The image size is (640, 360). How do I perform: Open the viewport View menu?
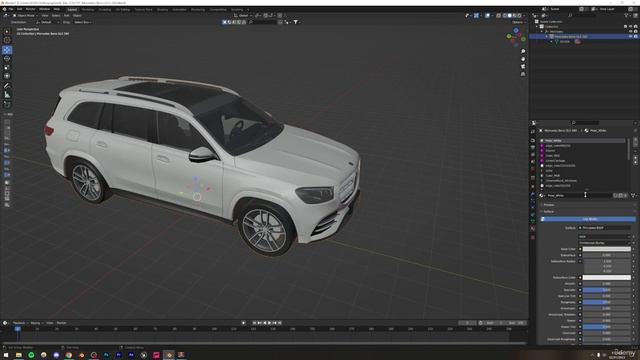(x=44, y=16)
